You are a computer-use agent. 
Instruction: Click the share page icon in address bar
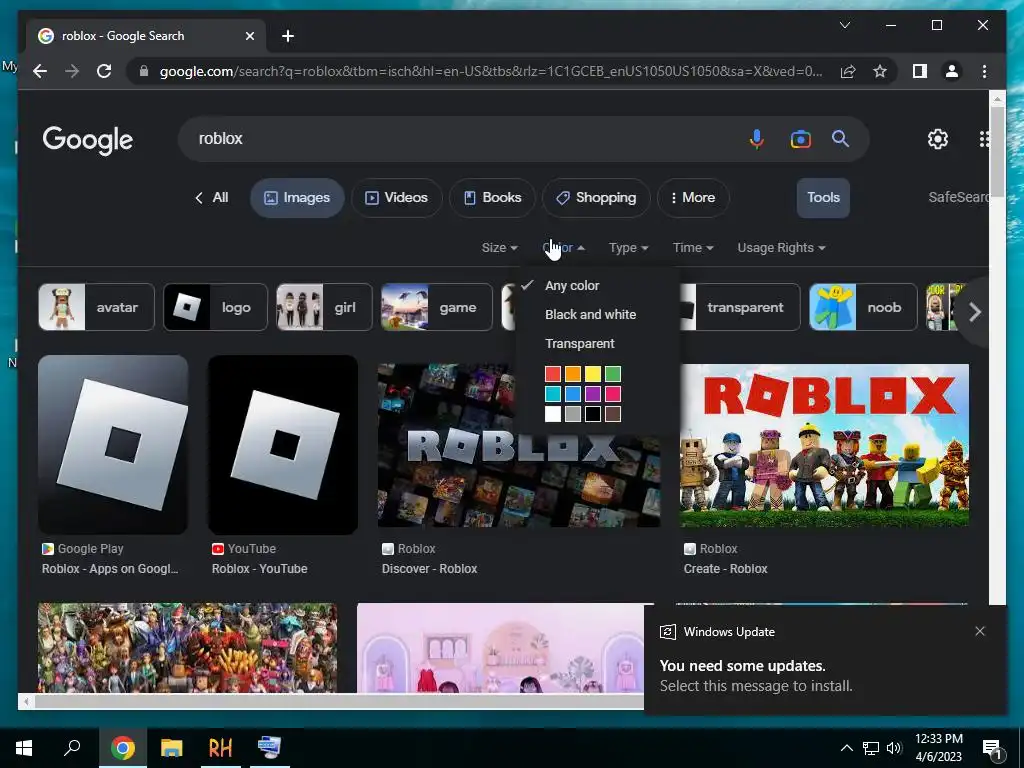(848, 71)
